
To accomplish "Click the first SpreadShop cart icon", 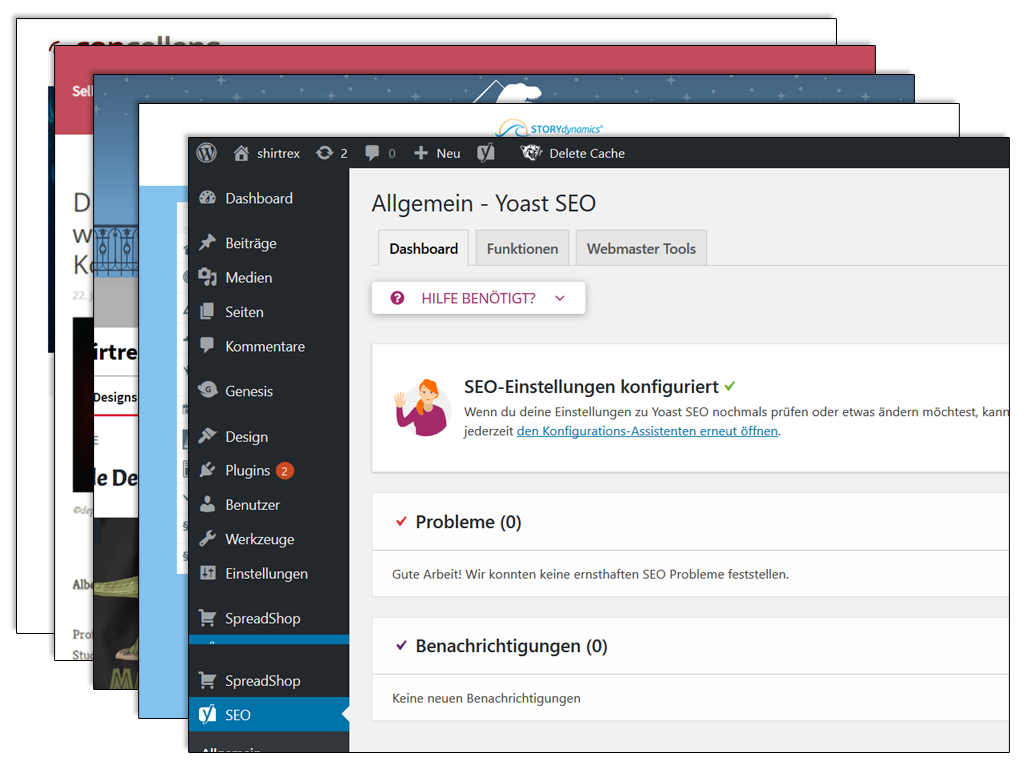I will click(207, 618).
